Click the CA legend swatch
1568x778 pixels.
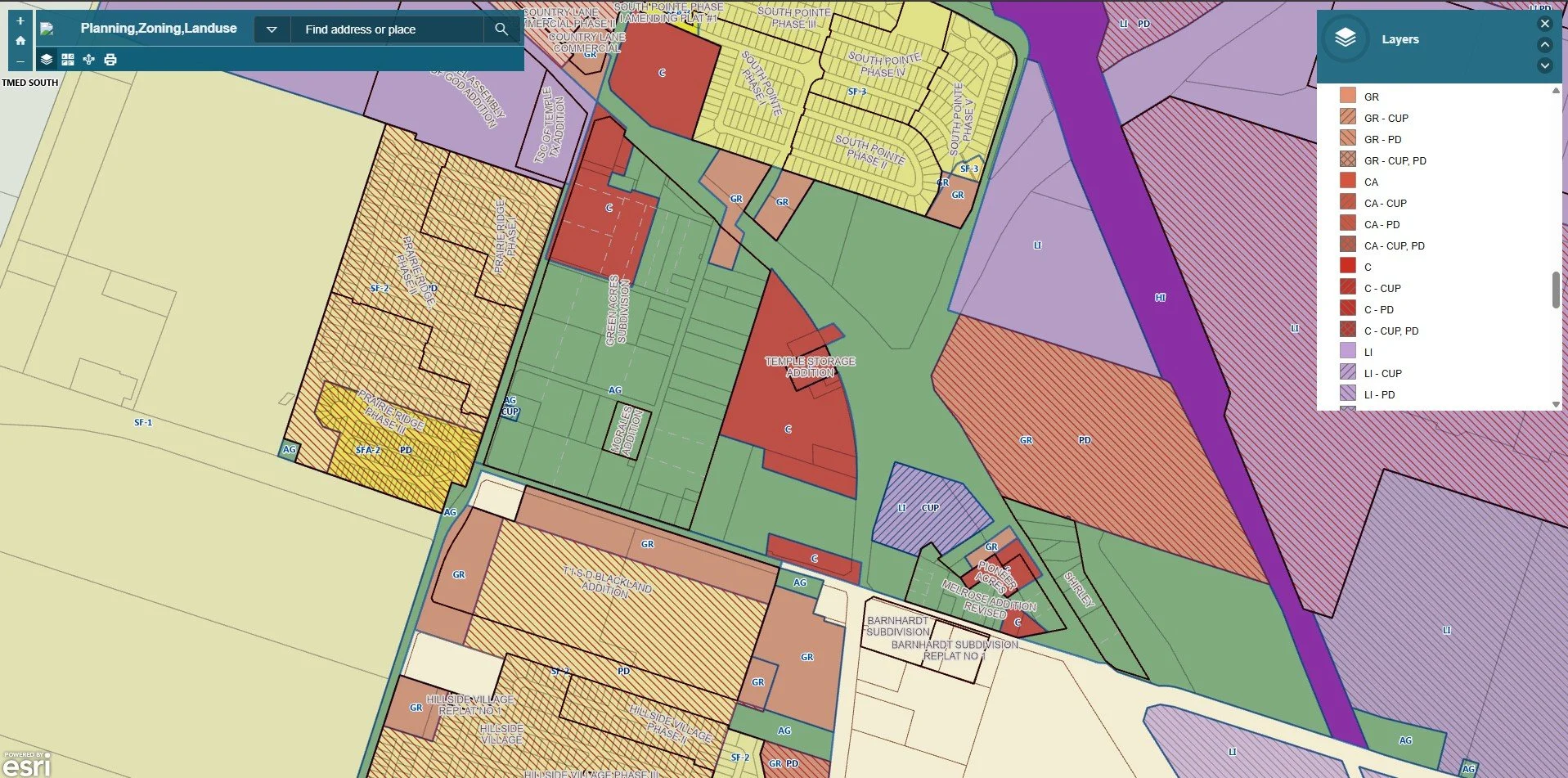tap(1348, 181)
